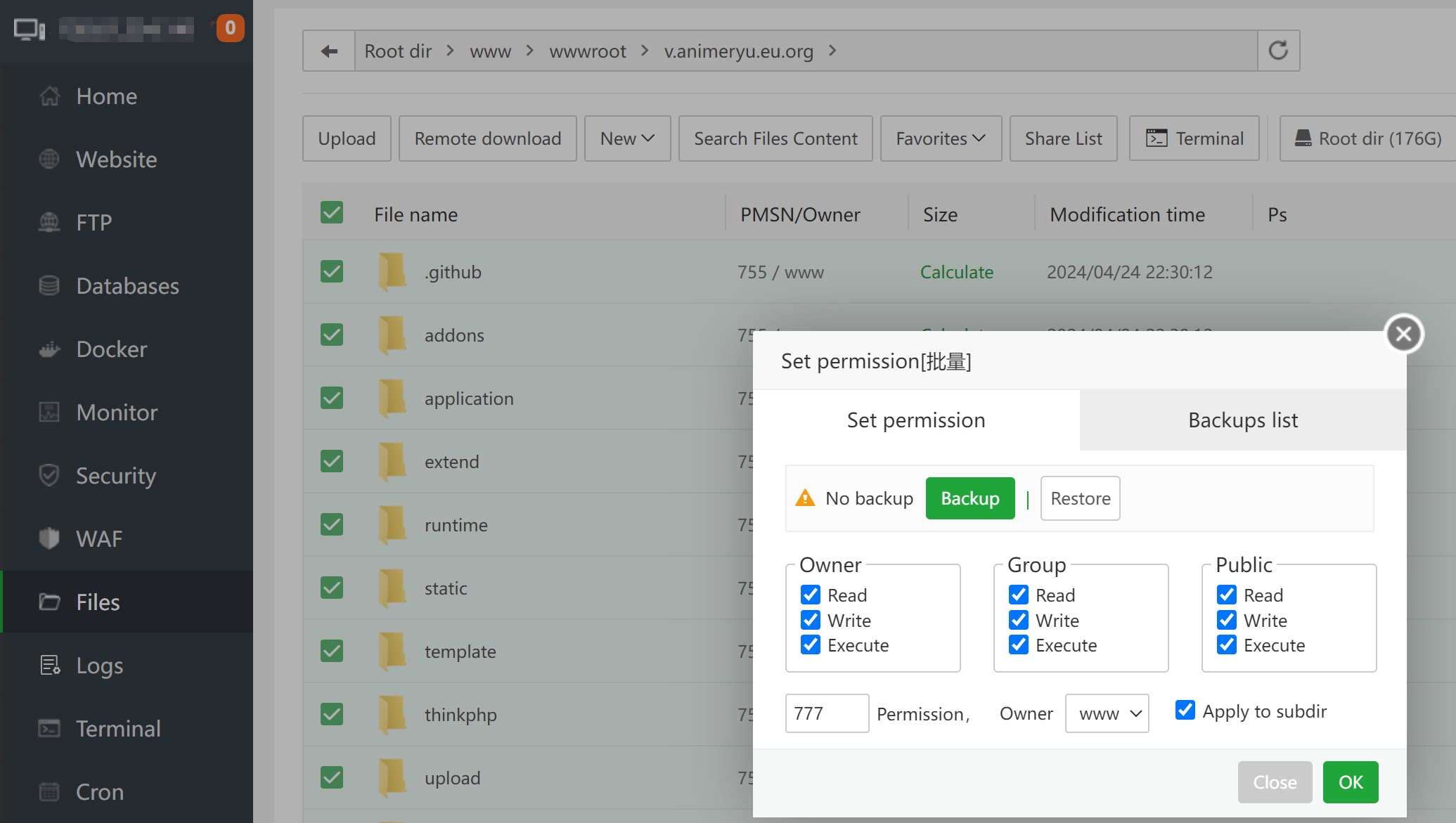Expand the Favorites dropdown

(940, 138)
